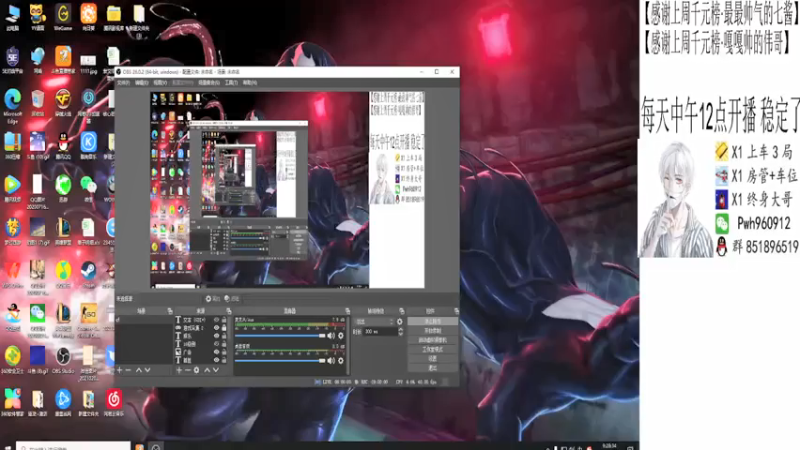
Task: Move selected source up arrow
Action: (207, 370)
